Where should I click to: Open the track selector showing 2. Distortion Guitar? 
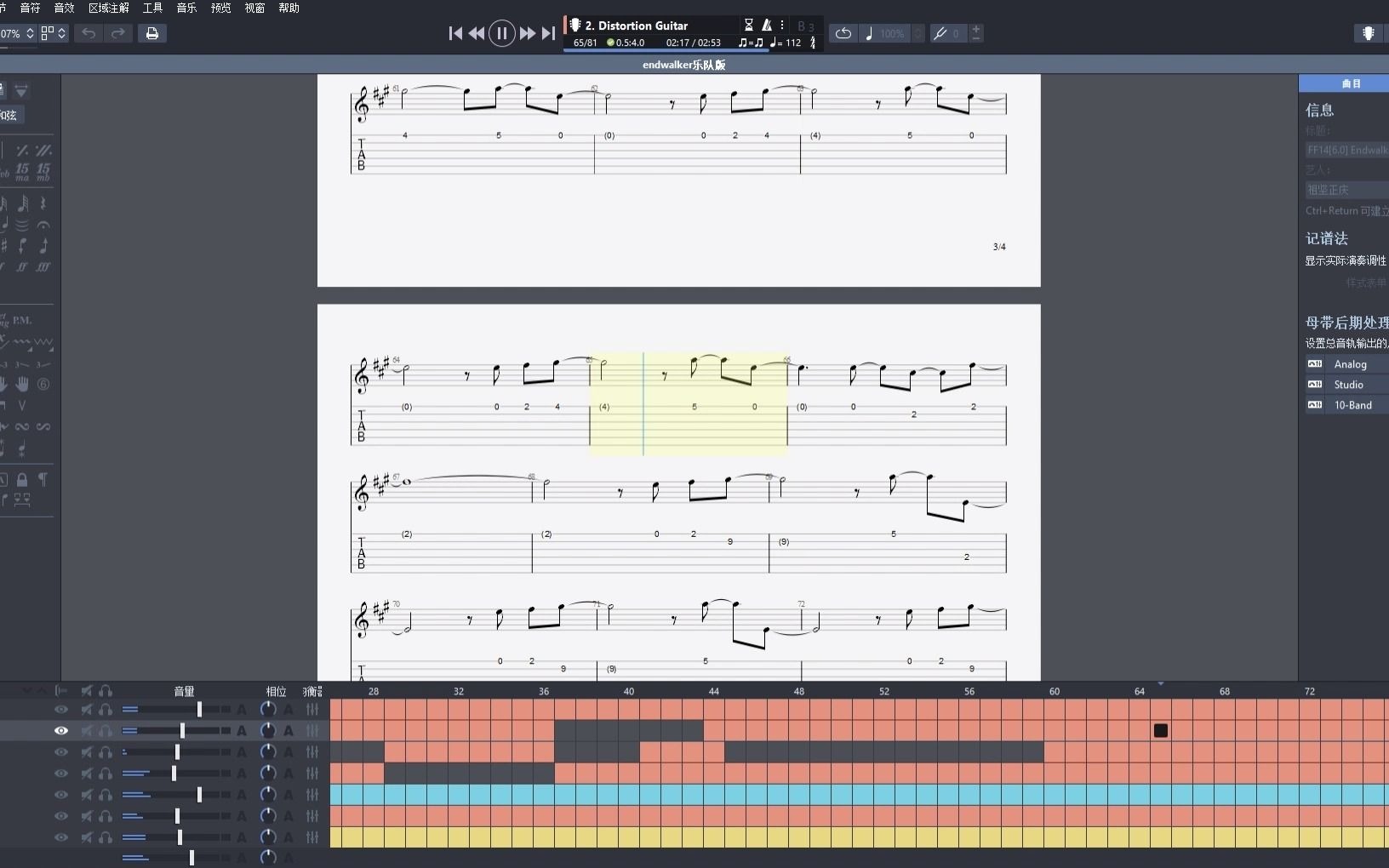click(637, 26)
